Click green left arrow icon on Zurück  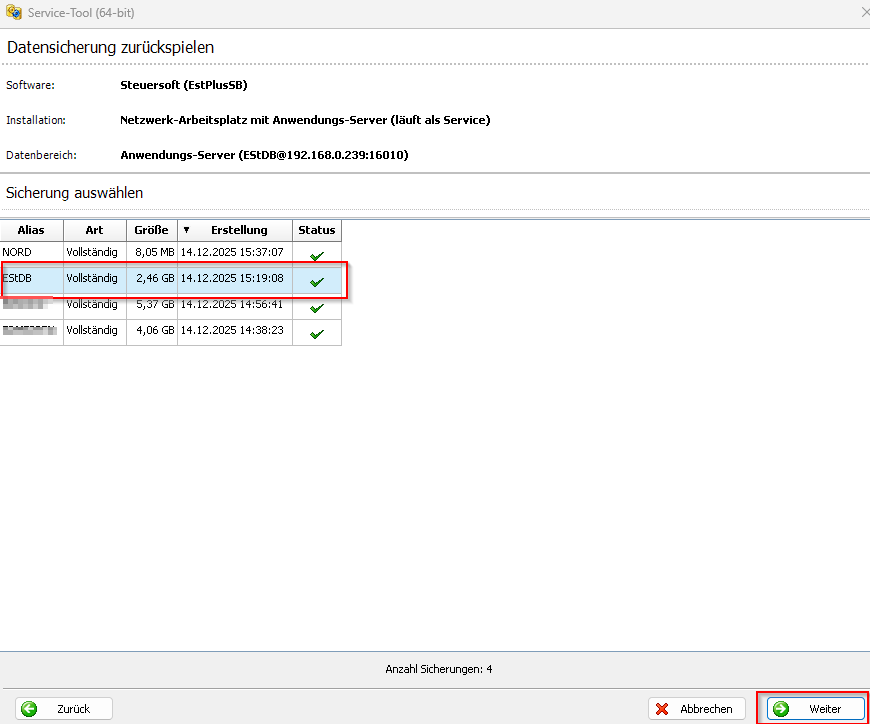[30, 709]
